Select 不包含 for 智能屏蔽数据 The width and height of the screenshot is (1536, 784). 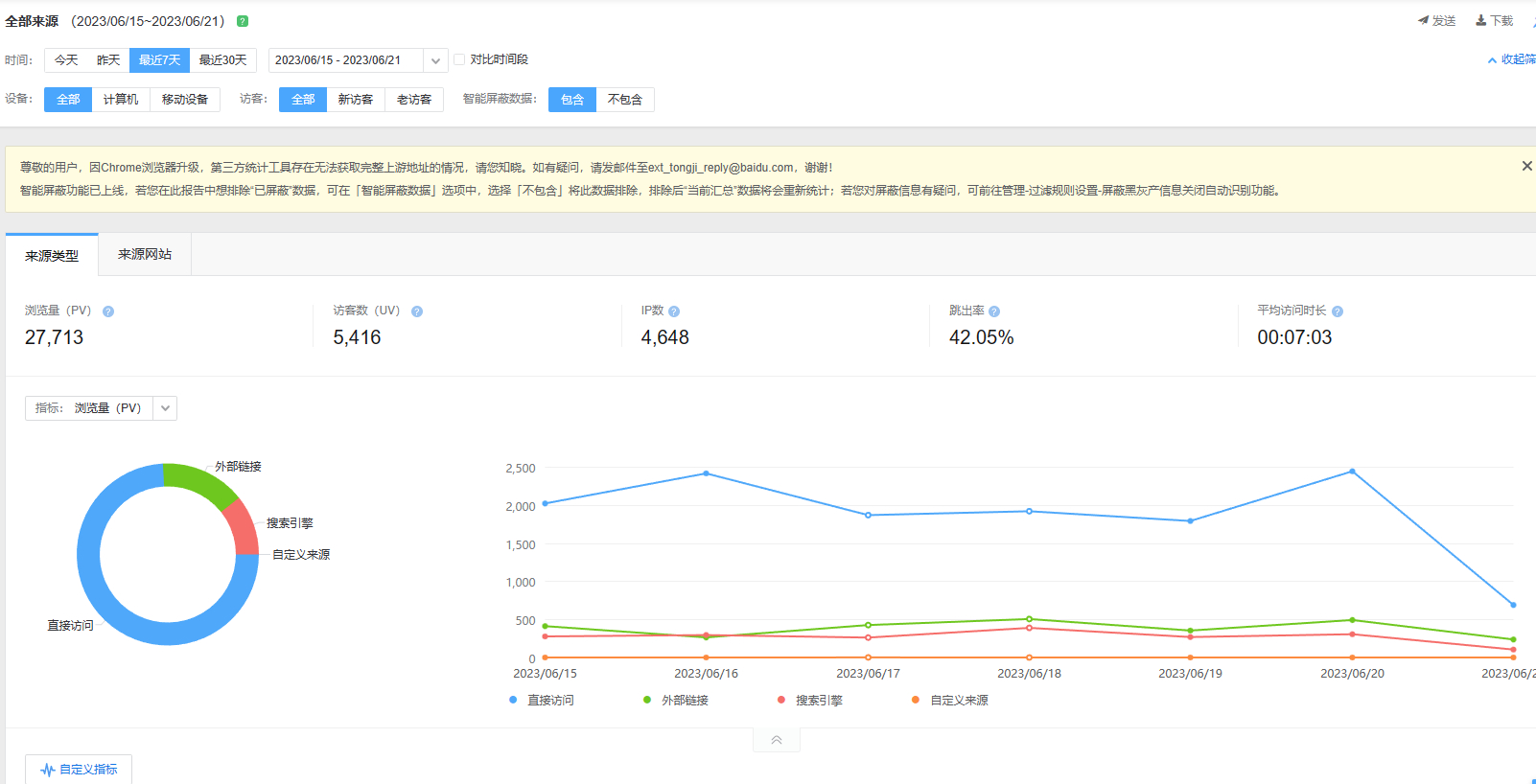pos(625,100)
